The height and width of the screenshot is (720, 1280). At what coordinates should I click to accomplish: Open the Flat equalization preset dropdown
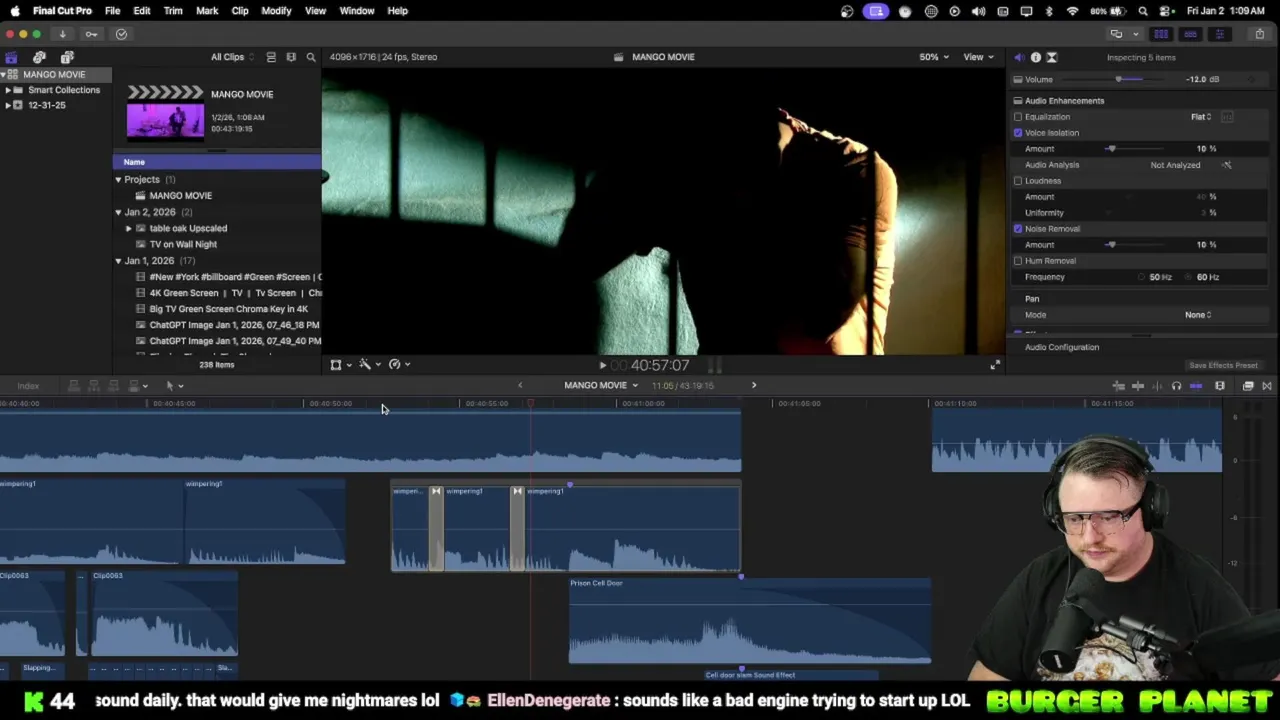pos(1201,117)
